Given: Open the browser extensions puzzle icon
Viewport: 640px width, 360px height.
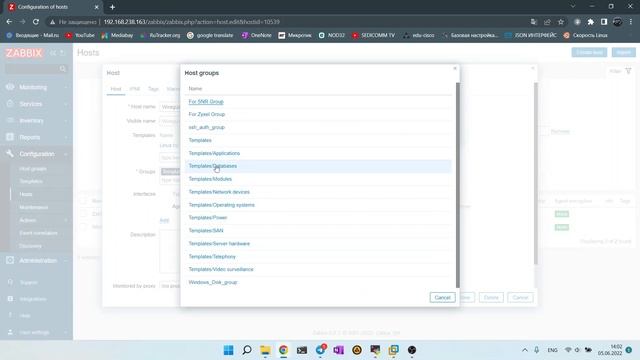Looking at the screenshot, I should pos(591,22).
